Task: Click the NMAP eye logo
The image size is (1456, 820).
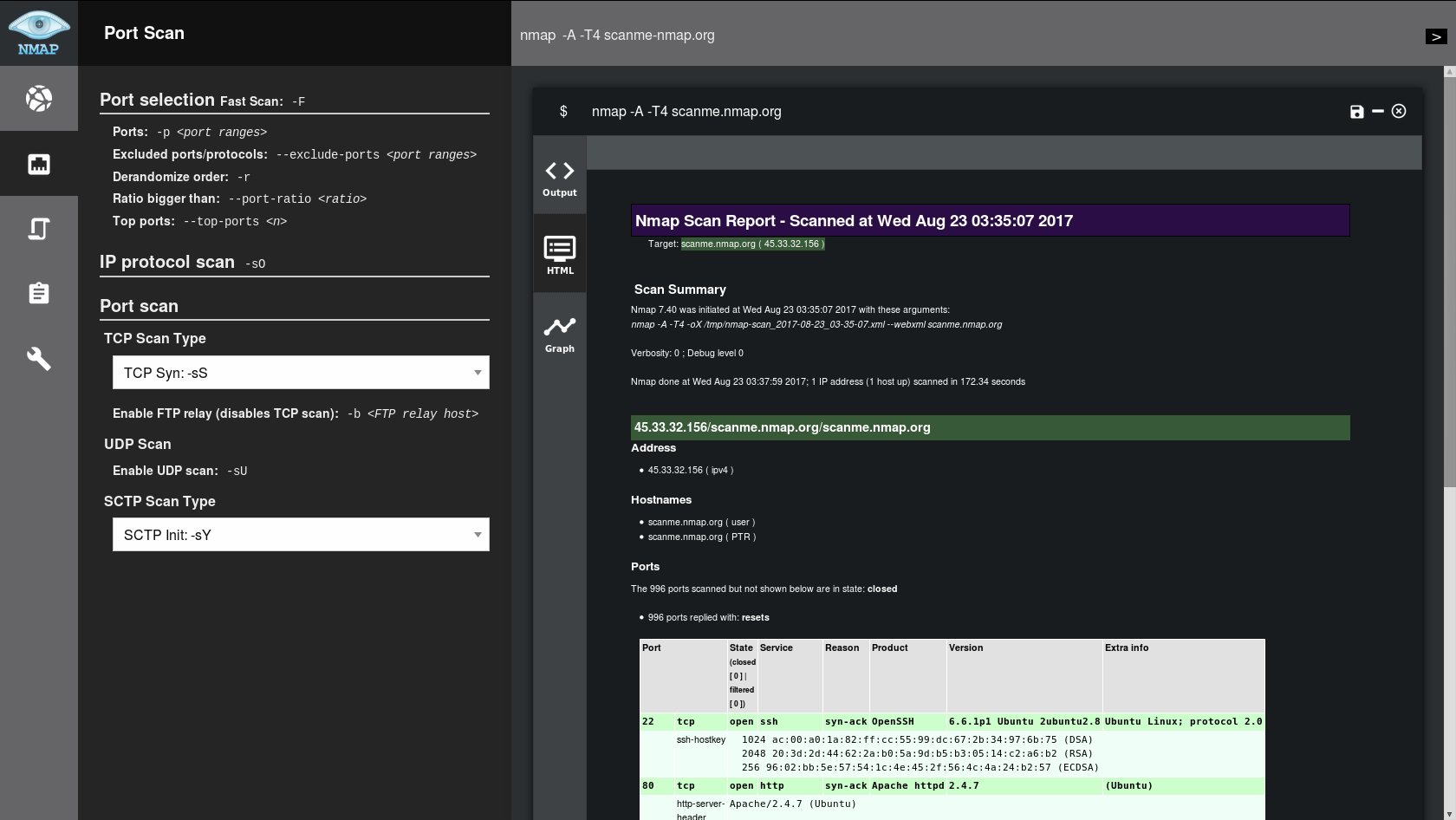Action: point(38,32)
